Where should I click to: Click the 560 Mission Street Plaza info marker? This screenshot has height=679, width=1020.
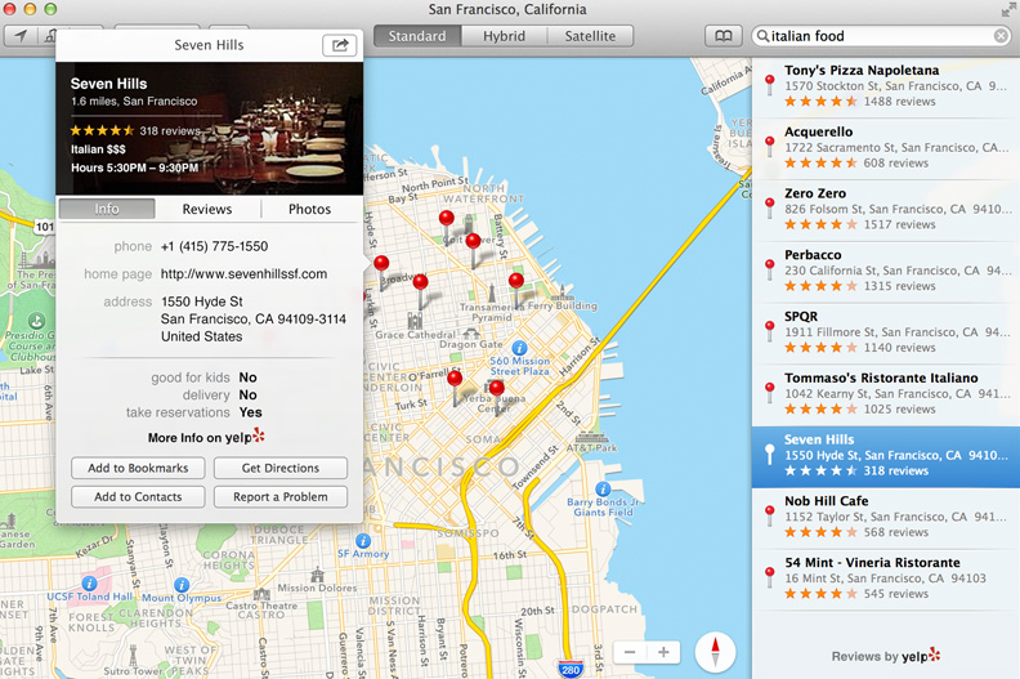(519, 348)
